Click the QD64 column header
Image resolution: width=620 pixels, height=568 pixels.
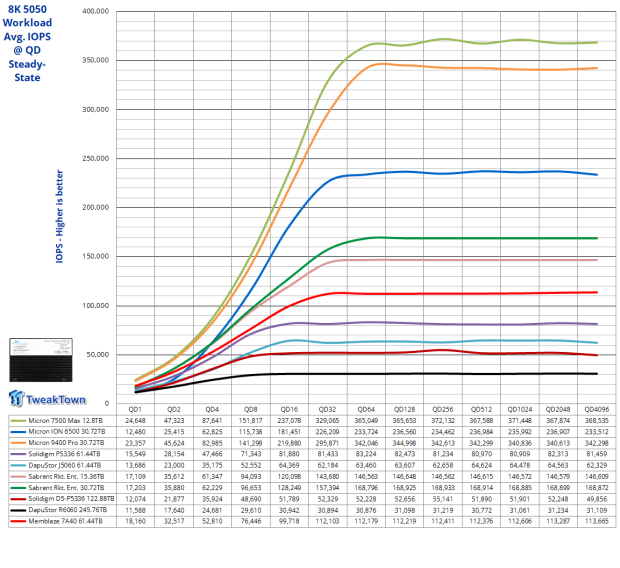tap(366, 409)
